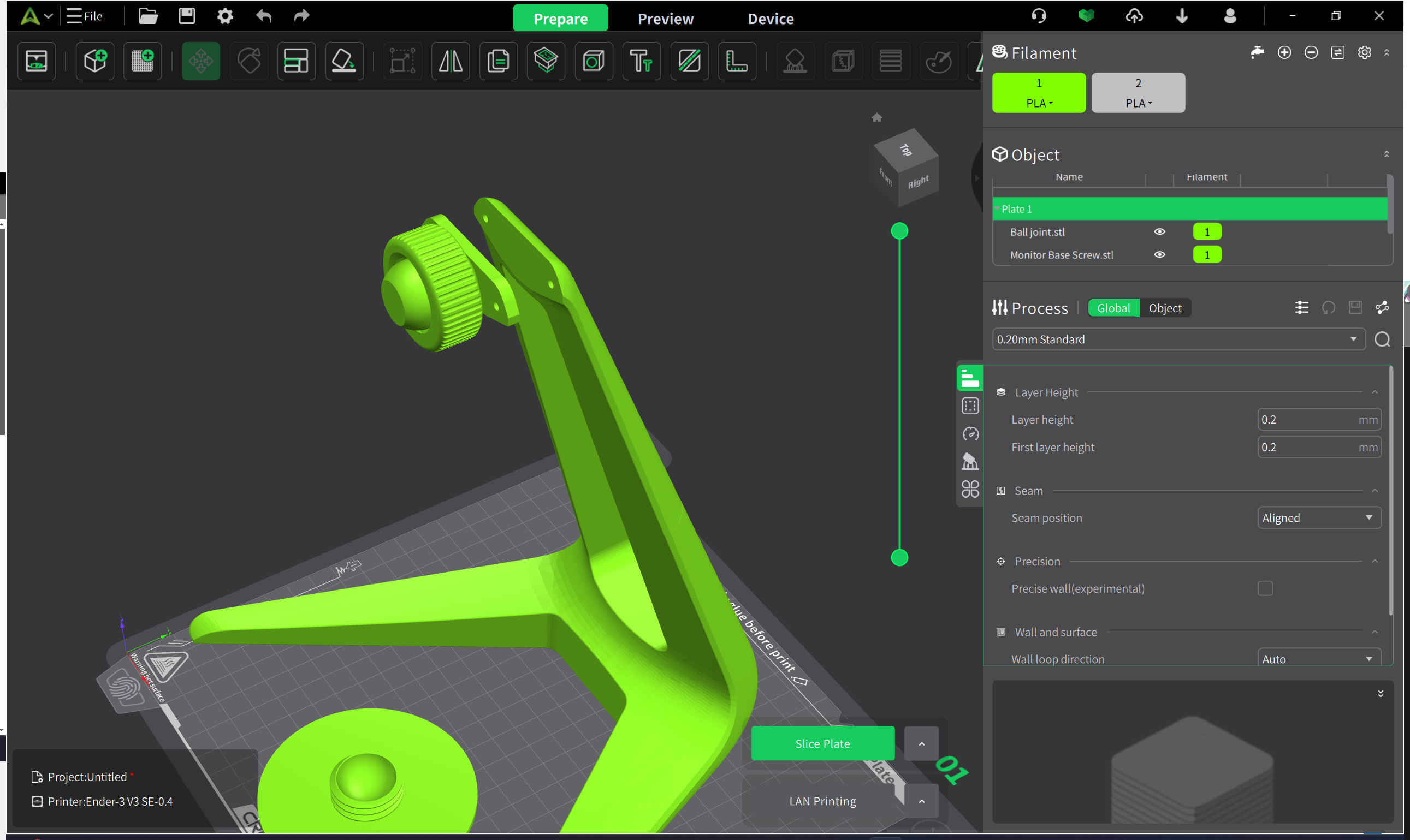
Task: Expand the LAN Printing options arrow
Action: pos(921,801)
